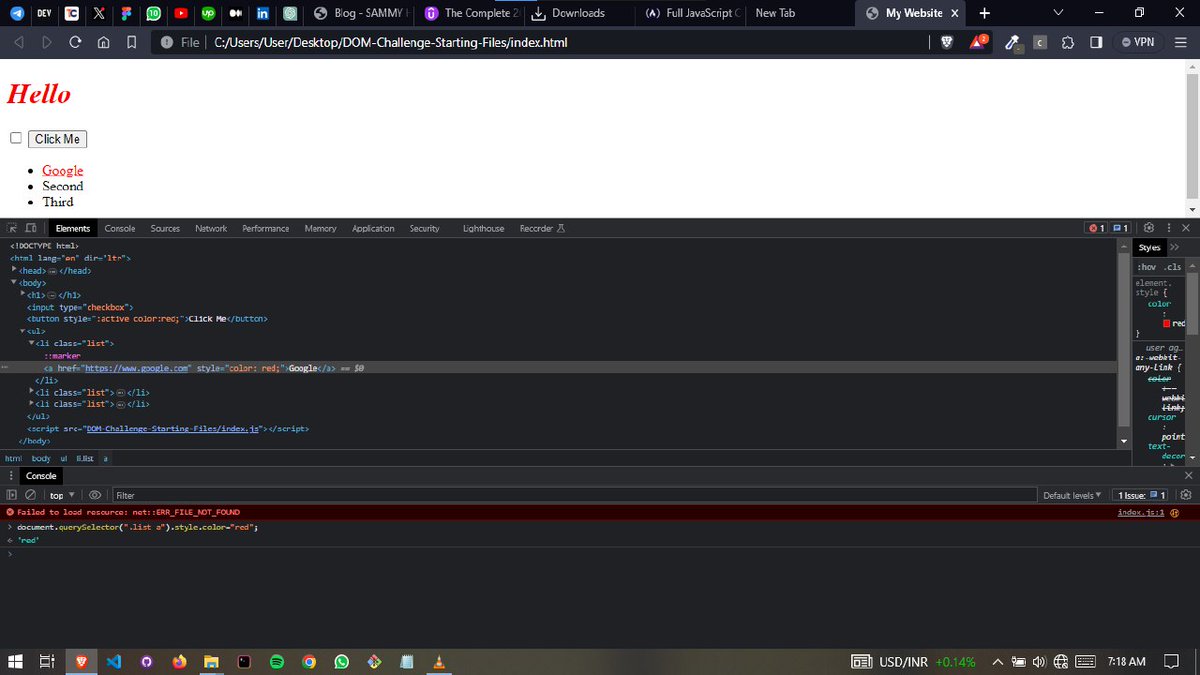
Task: Open the Windows Start menu
Action: 16,661
